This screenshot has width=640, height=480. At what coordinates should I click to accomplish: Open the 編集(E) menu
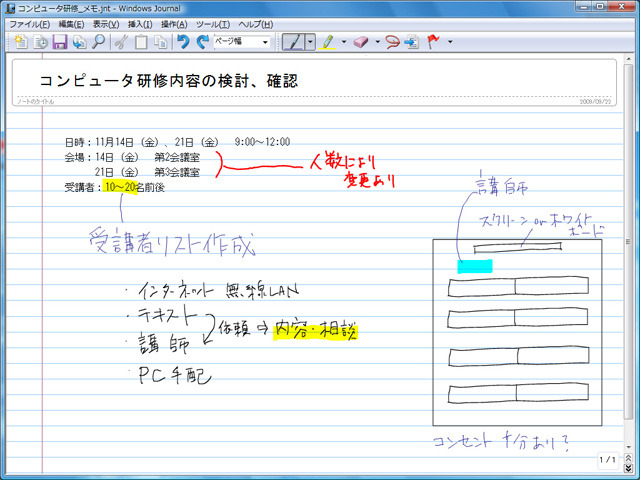click(71, 24)
